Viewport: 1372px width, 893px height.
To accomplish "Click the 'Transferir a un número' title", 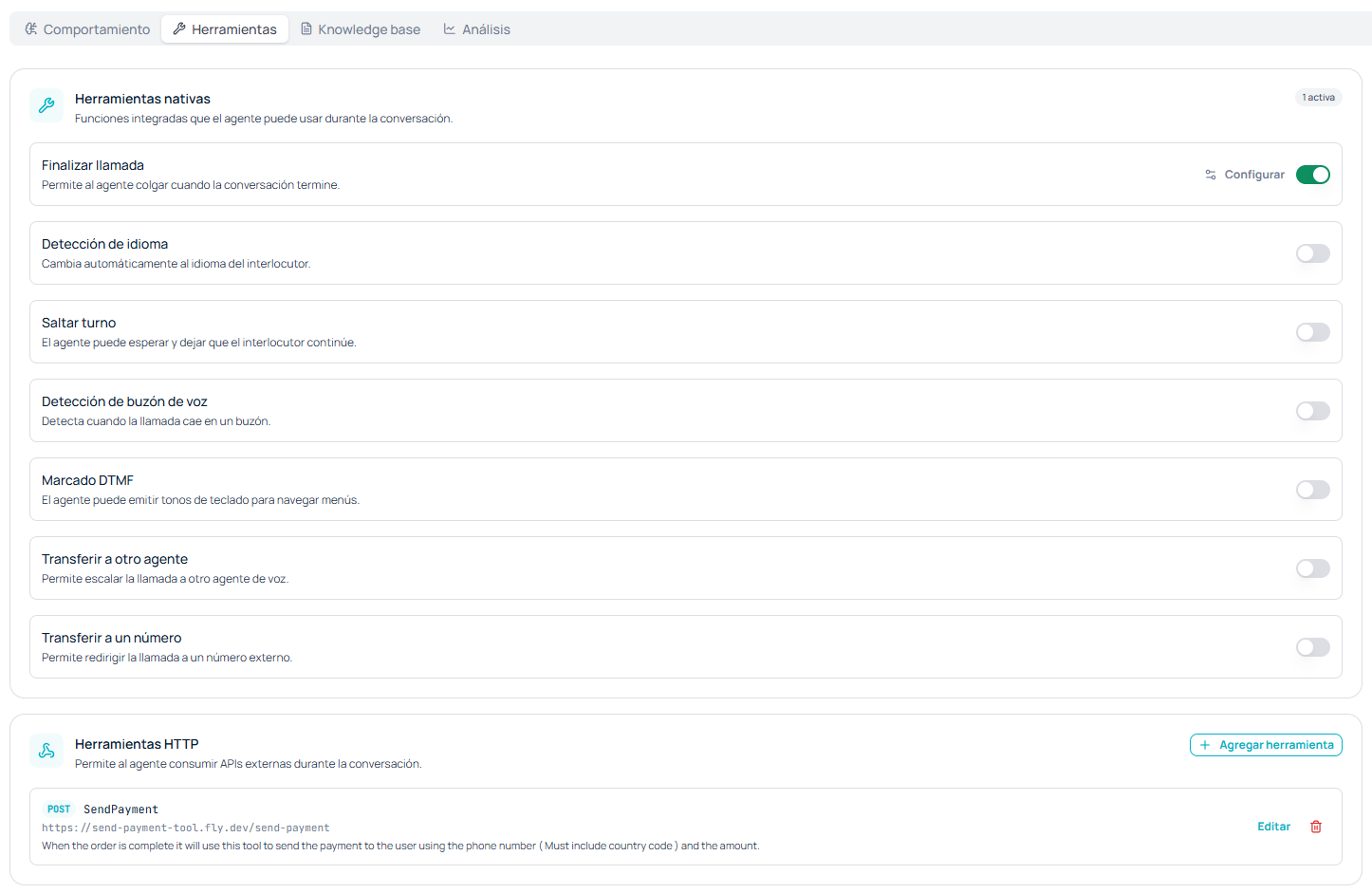I will [111, 638].
